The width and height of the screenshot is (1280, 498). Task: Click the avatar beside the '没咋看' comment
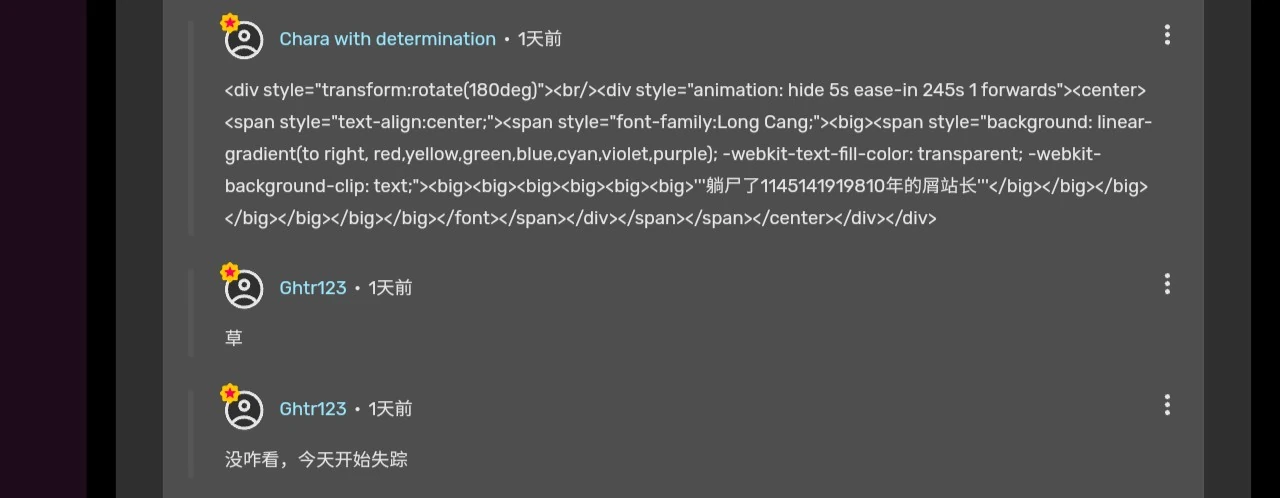point(244,410)
